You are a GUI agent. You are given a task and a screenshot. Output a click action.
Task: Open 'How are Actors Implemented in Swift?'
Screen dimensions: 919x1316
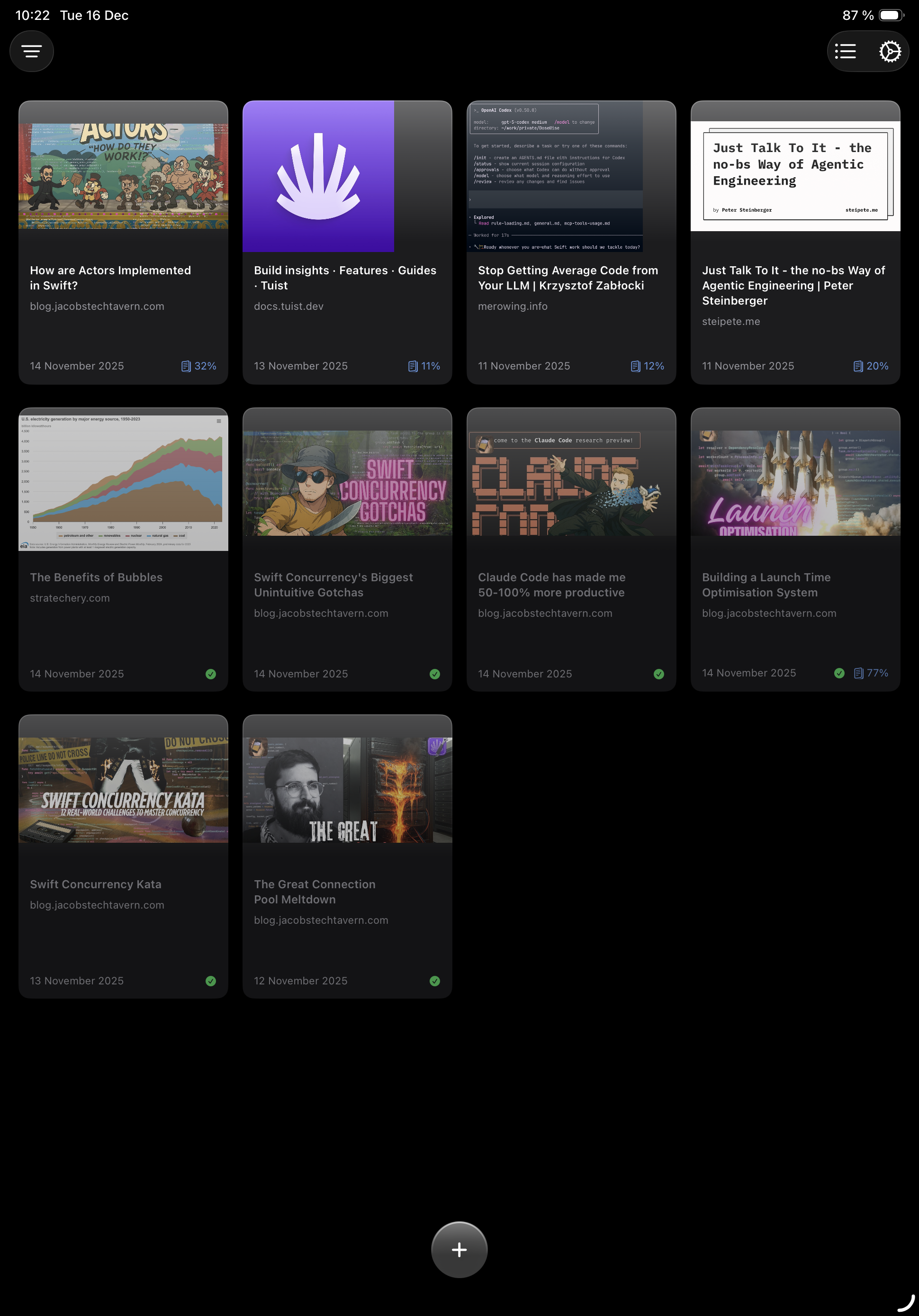coord(123,241)
